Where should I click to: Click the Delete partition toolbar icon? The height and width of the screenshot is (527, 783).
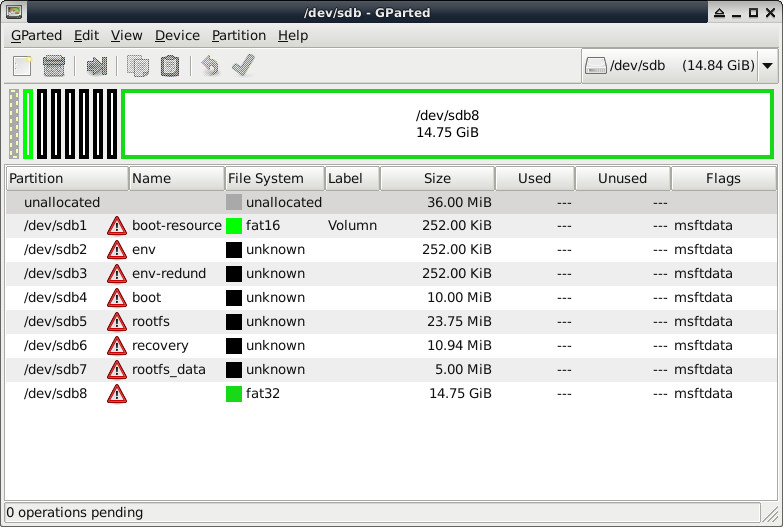pyautogui.click(x=54, y=66)
